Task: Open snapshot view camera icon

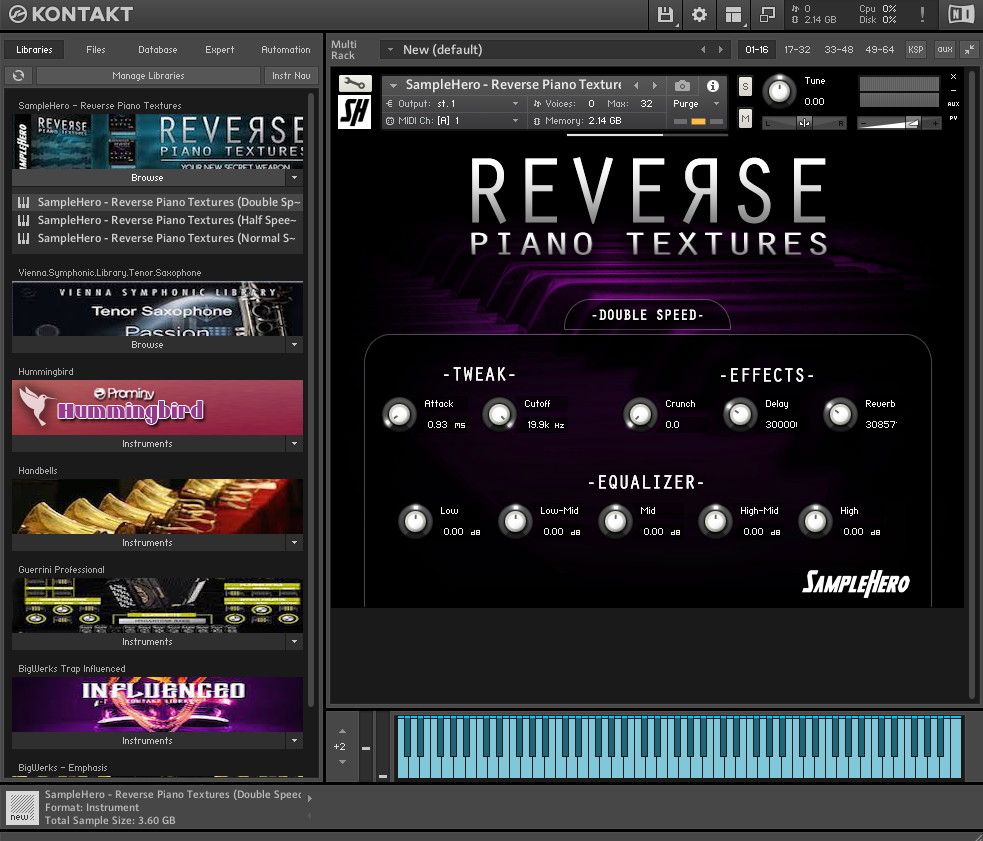Action: pos(682,85)
